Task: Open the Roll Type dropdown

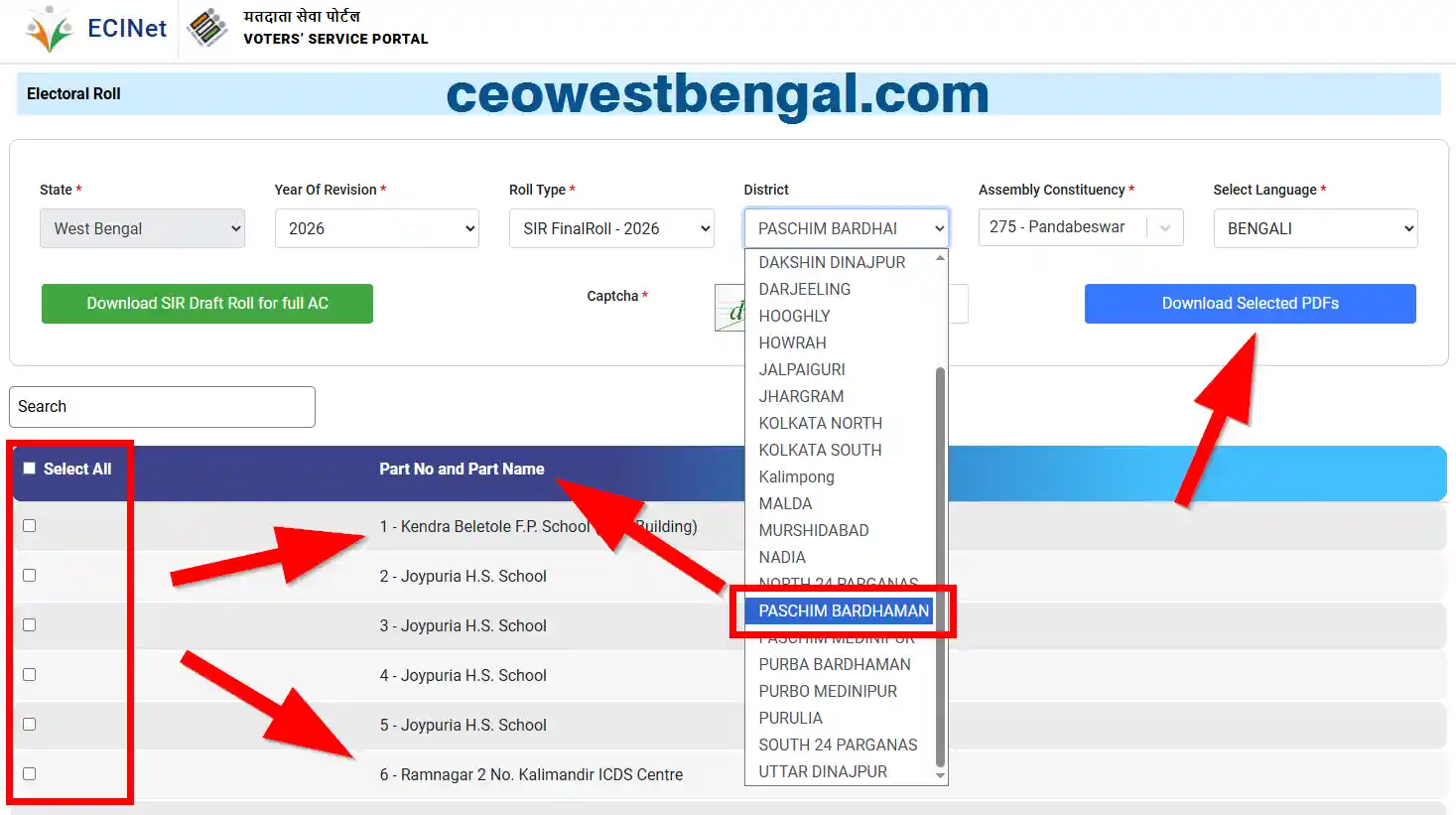Action: pyautogui.click(x=611, y=228)
